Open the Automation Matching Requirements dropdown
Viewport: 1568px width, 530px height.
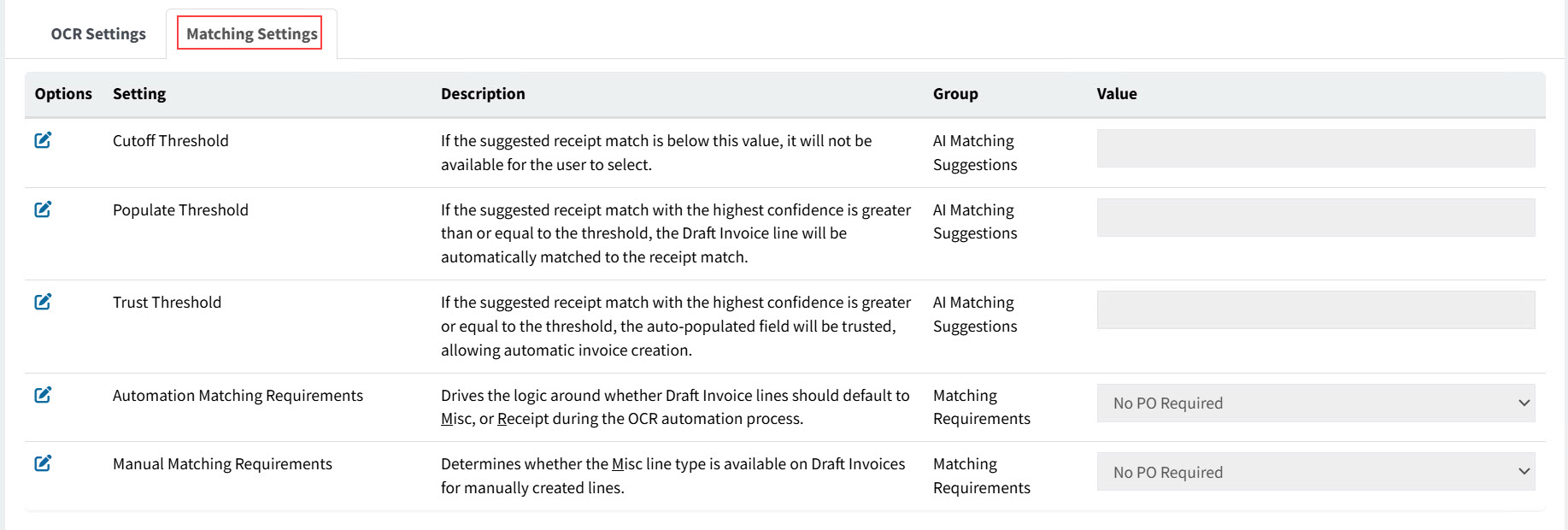coord(1316,403)
